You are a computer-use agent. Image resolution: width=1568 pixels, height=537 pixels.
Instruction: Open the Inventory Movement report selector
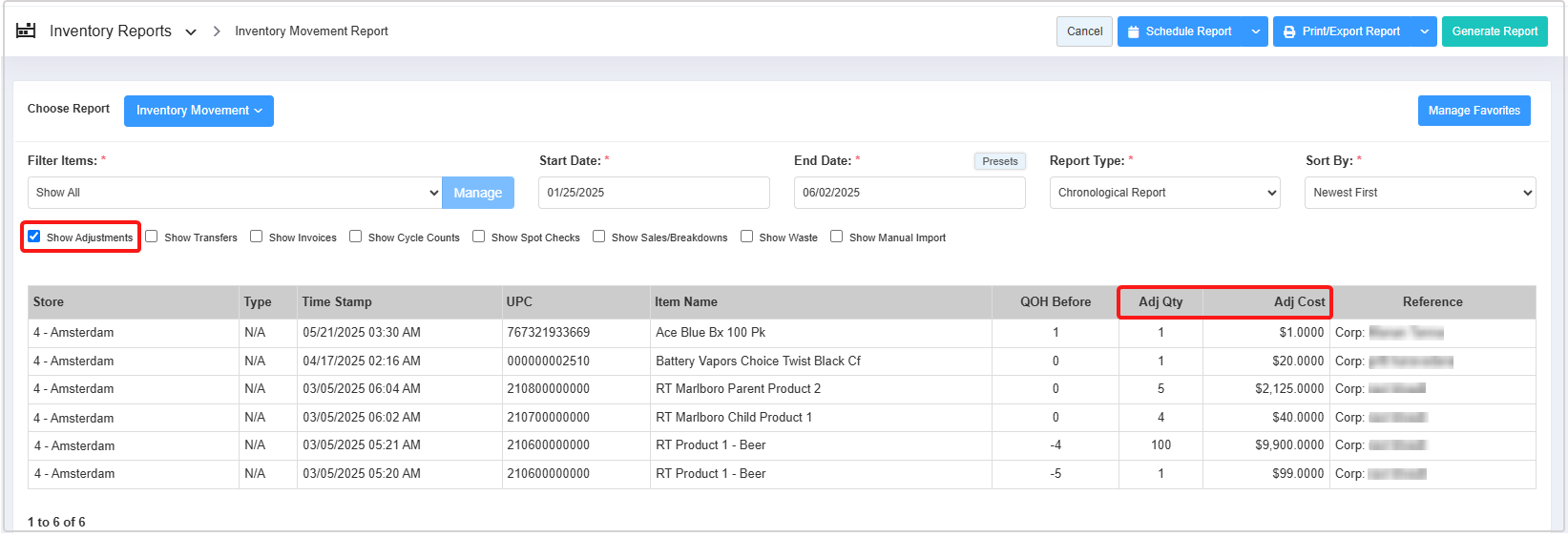pos(199,111)
